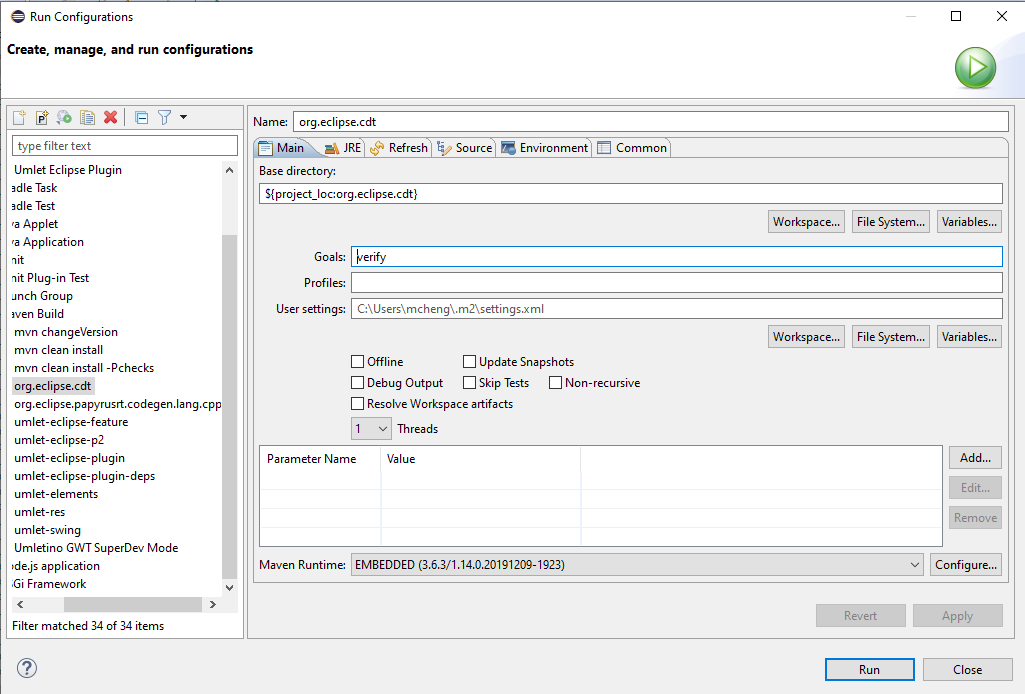Image resolution: width=1025 pixels, height=694 pixels.
Task: Open the Environment tab
Action: click(544, 148)
